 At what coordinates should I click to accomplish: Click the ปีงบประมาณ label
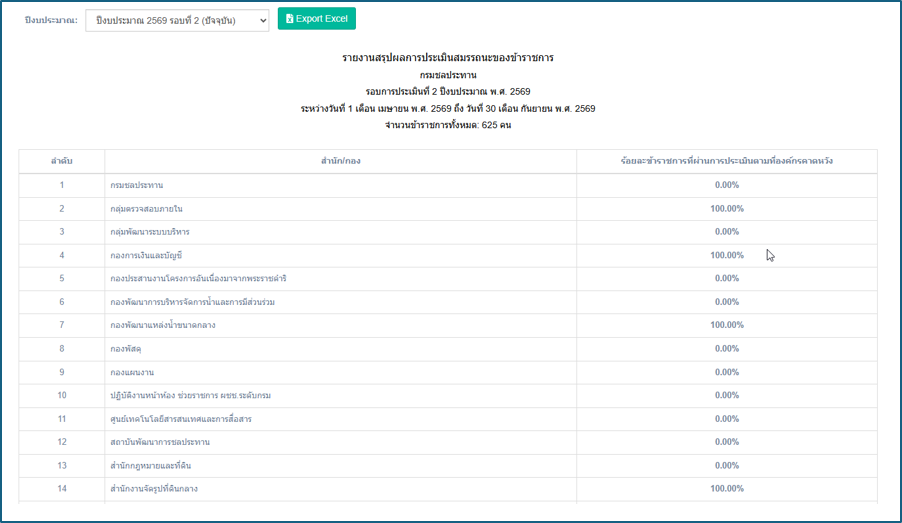coord(51,20)
